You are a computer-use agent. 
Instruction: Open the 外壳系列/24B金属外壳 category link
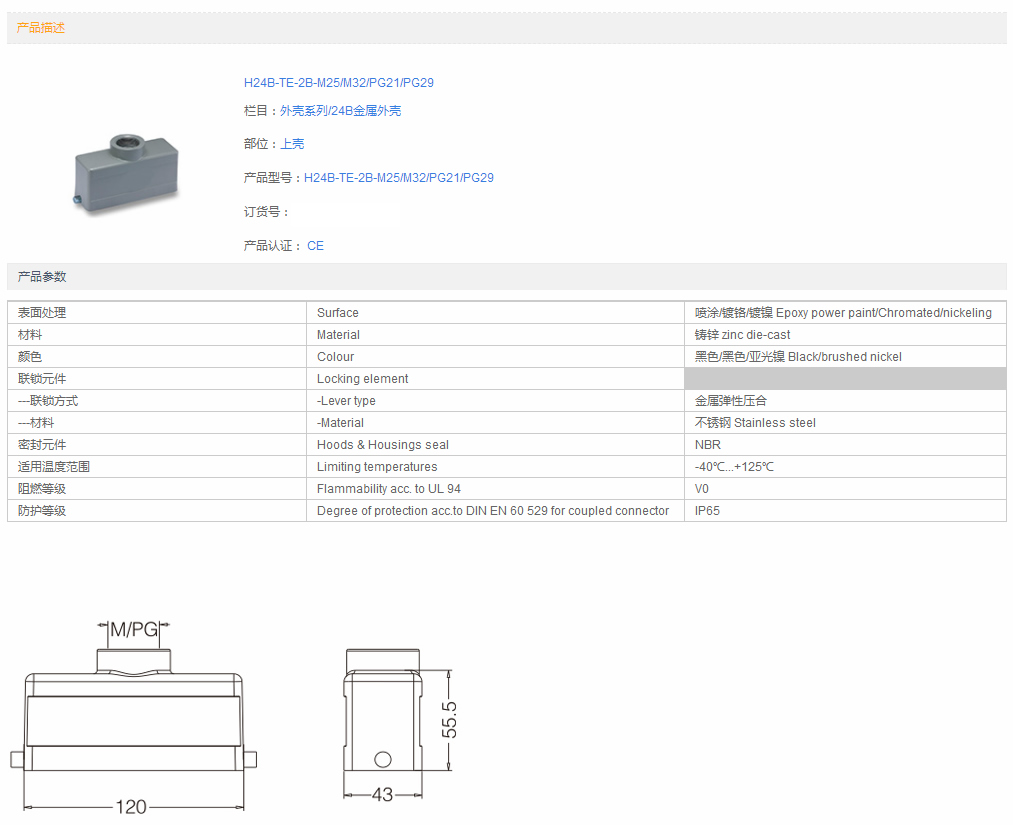coord(340,111)
